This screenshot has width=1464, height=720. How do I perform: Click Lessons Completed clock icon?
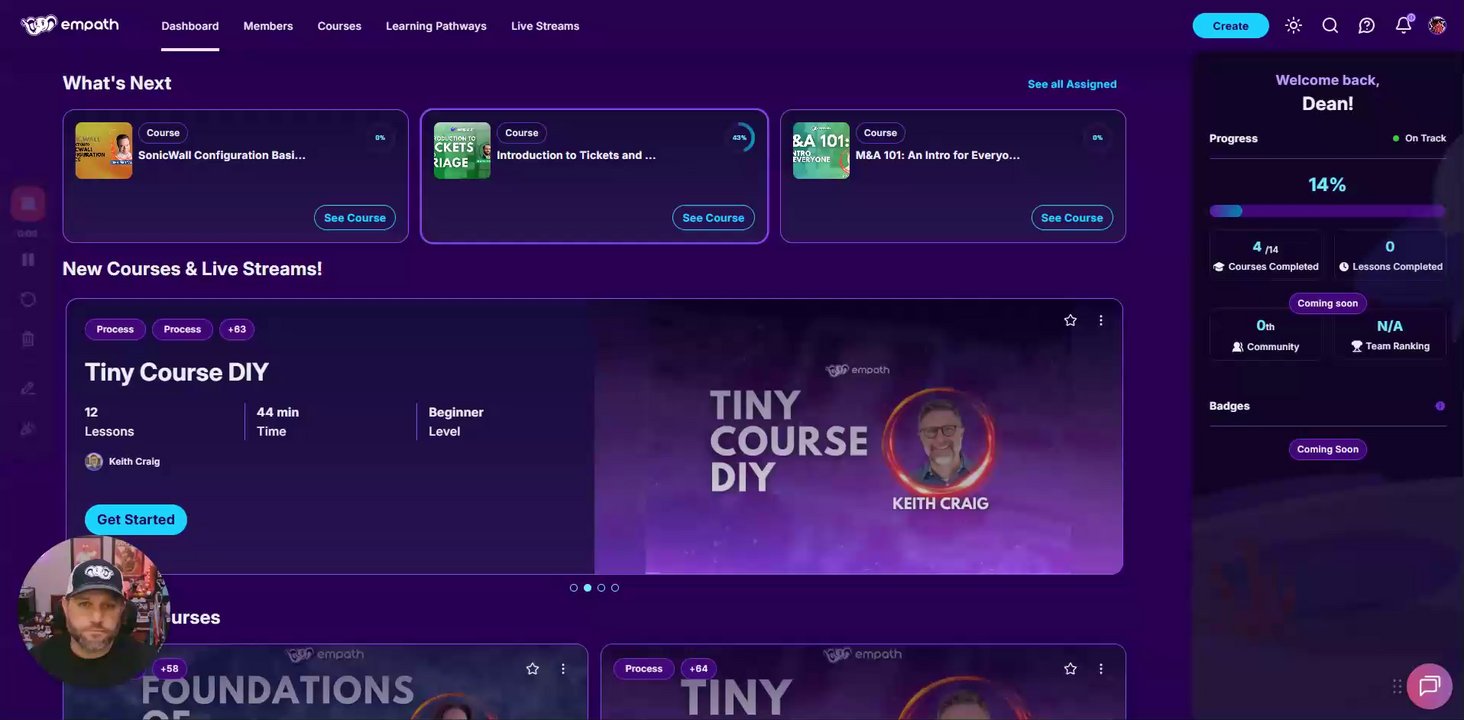[x=1344, y=267]
